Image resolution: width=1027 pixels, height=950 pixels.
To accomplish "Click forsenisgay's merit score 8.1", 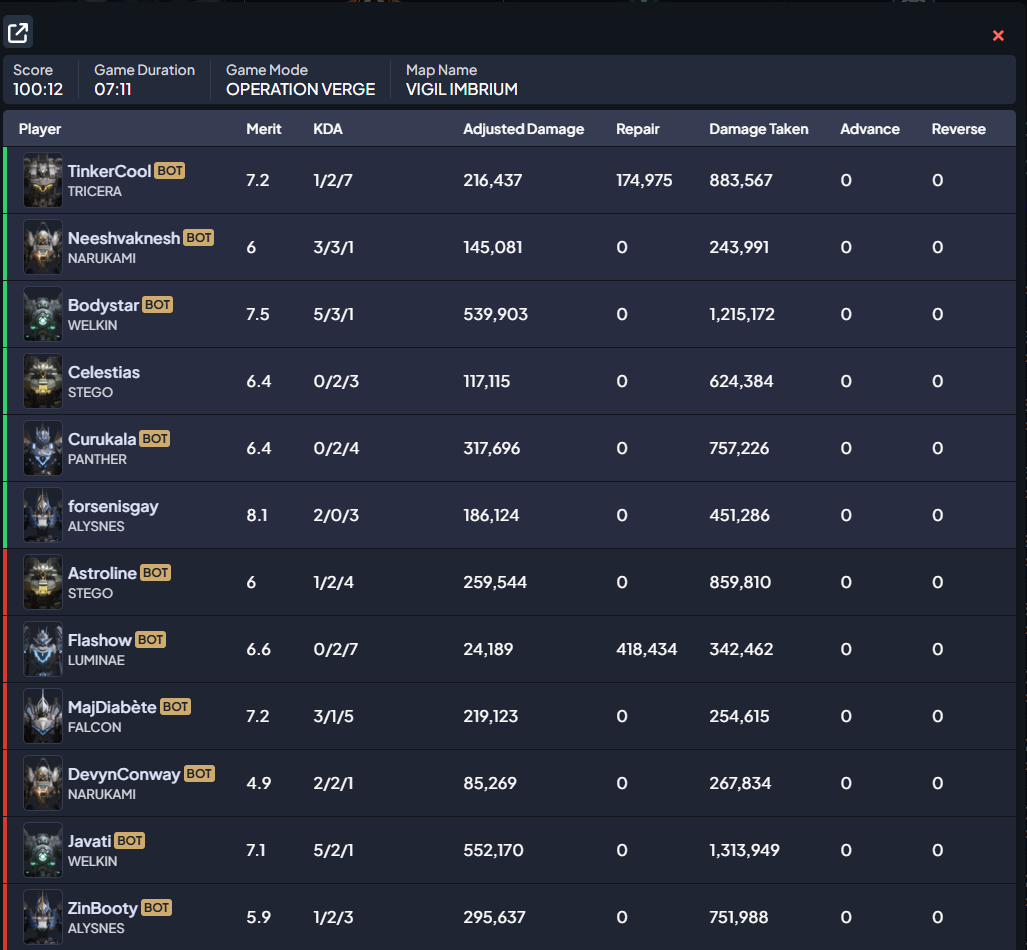I will (x=257, y=516).
